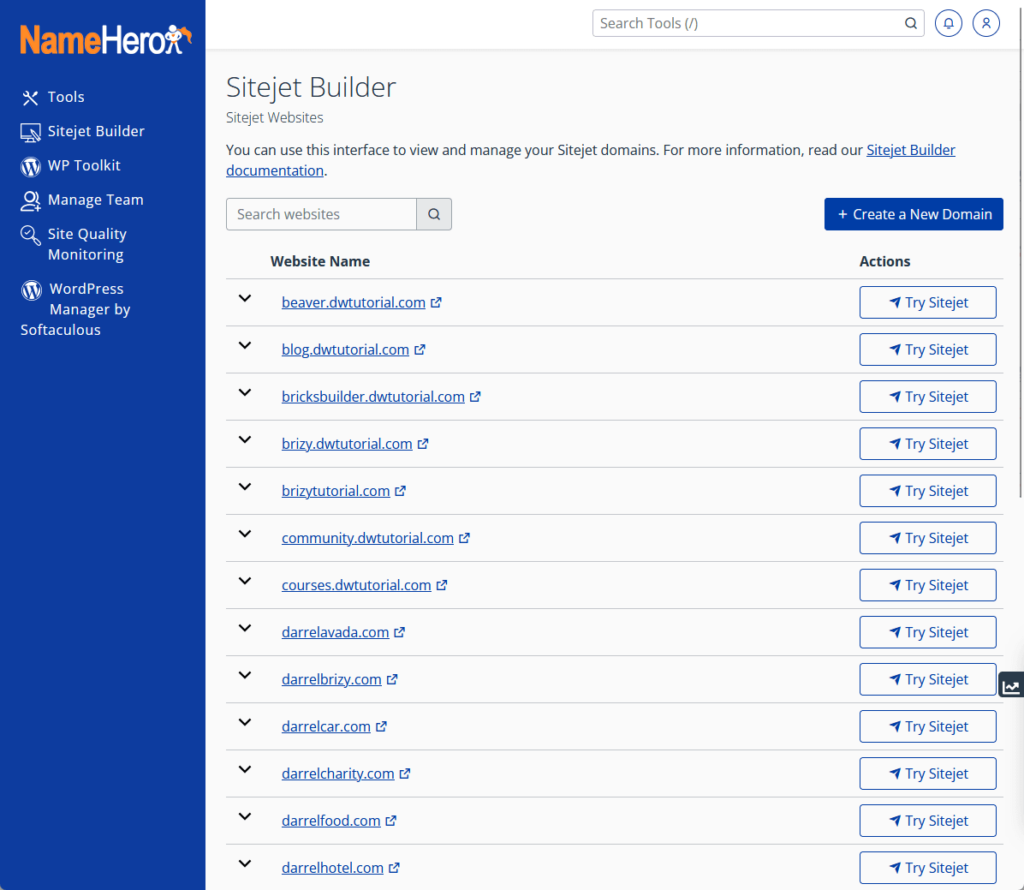Expand the darrelbrizy.com row chevron
Screen dimensions: 1024x890
[x=245, y=675]
